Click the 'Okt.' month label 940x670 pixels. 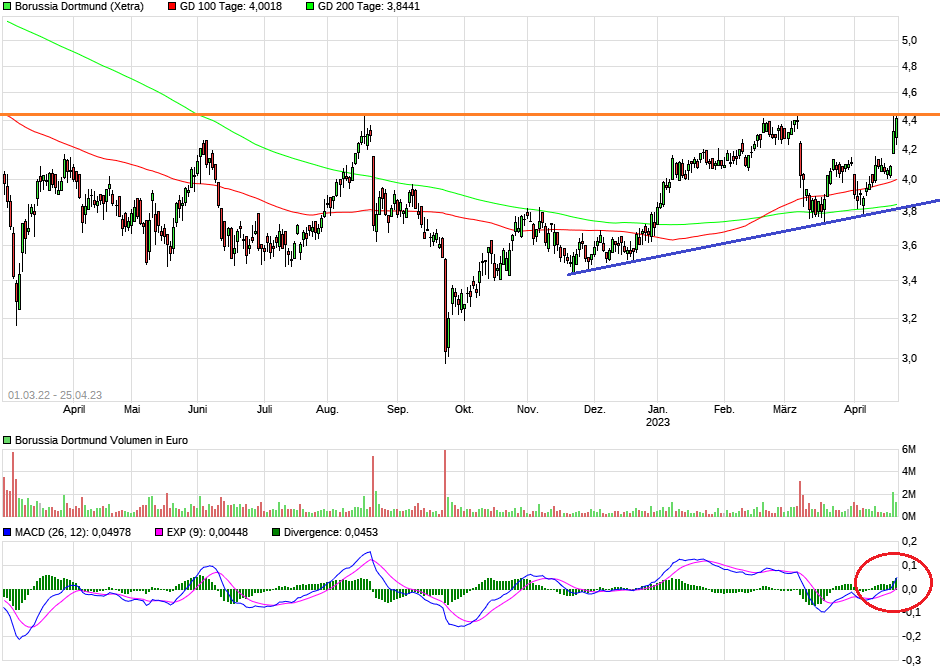coord(464,409)
